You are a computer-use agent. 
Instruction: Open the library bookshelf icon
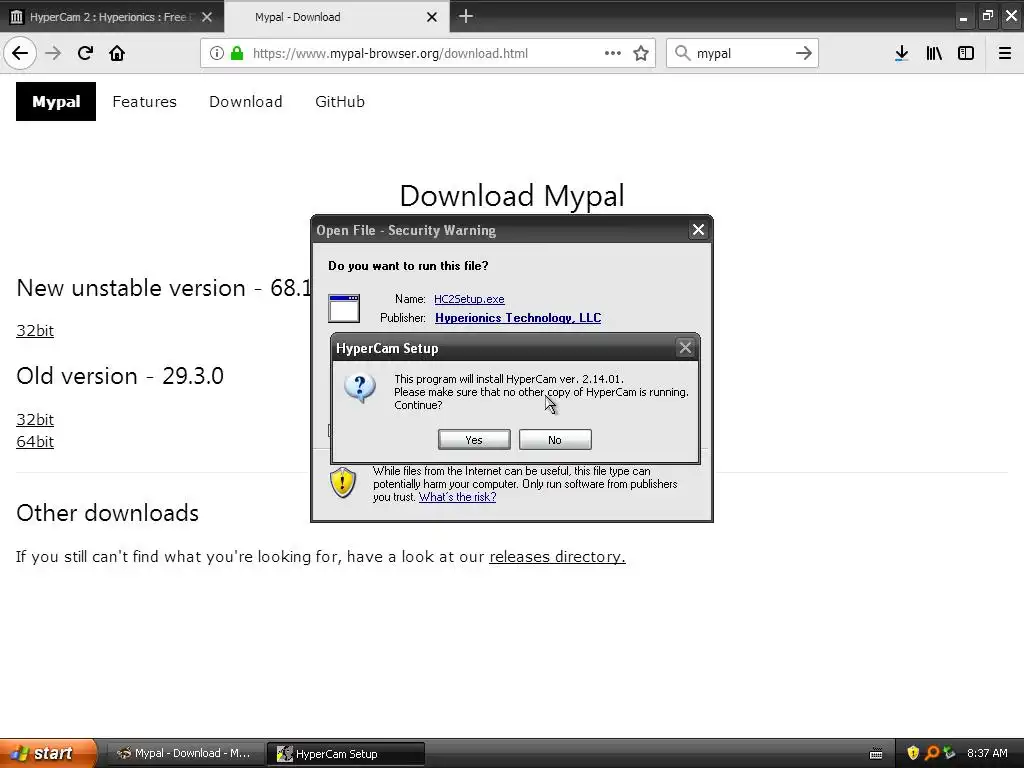(x=934, y=53)
